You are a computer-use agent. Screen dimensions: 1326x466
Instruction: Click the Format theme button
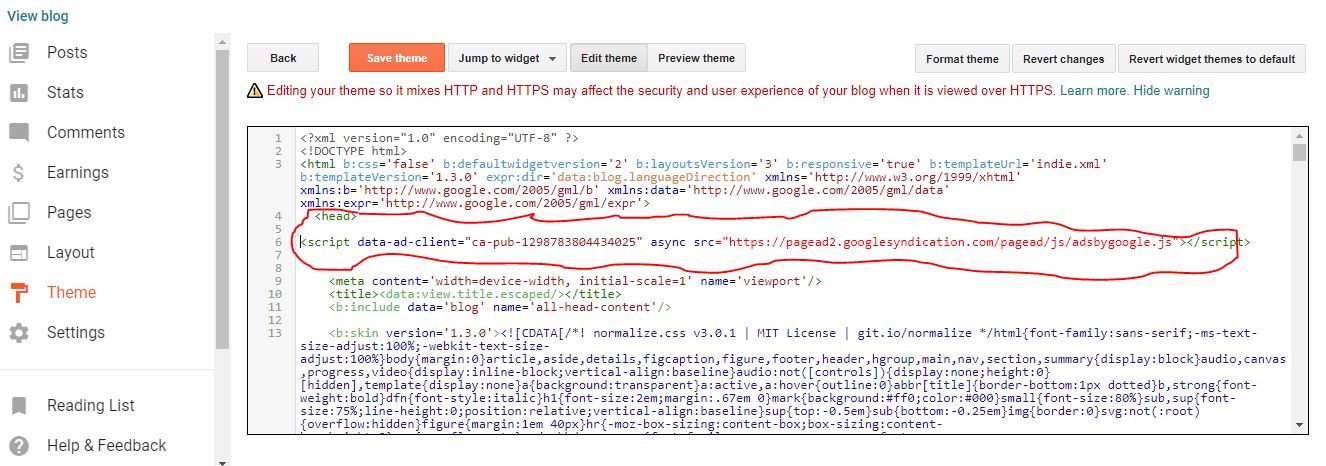click(x=962, y=59)
